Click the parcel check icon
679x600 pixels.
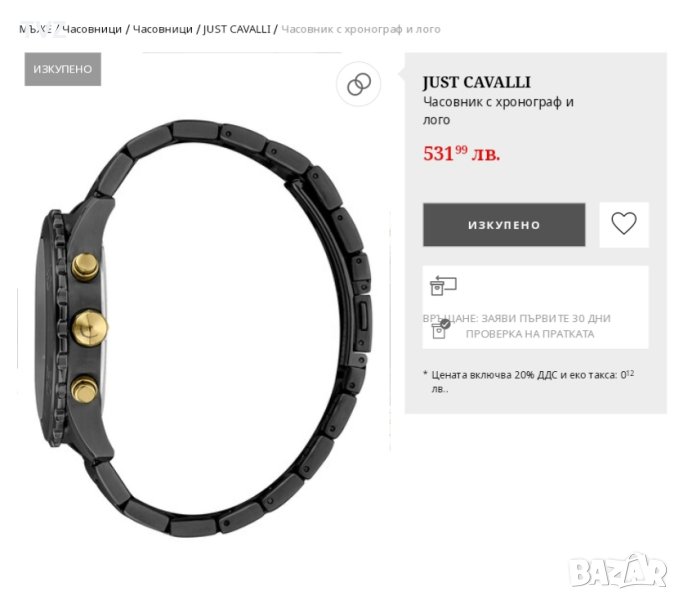(441, 329)
